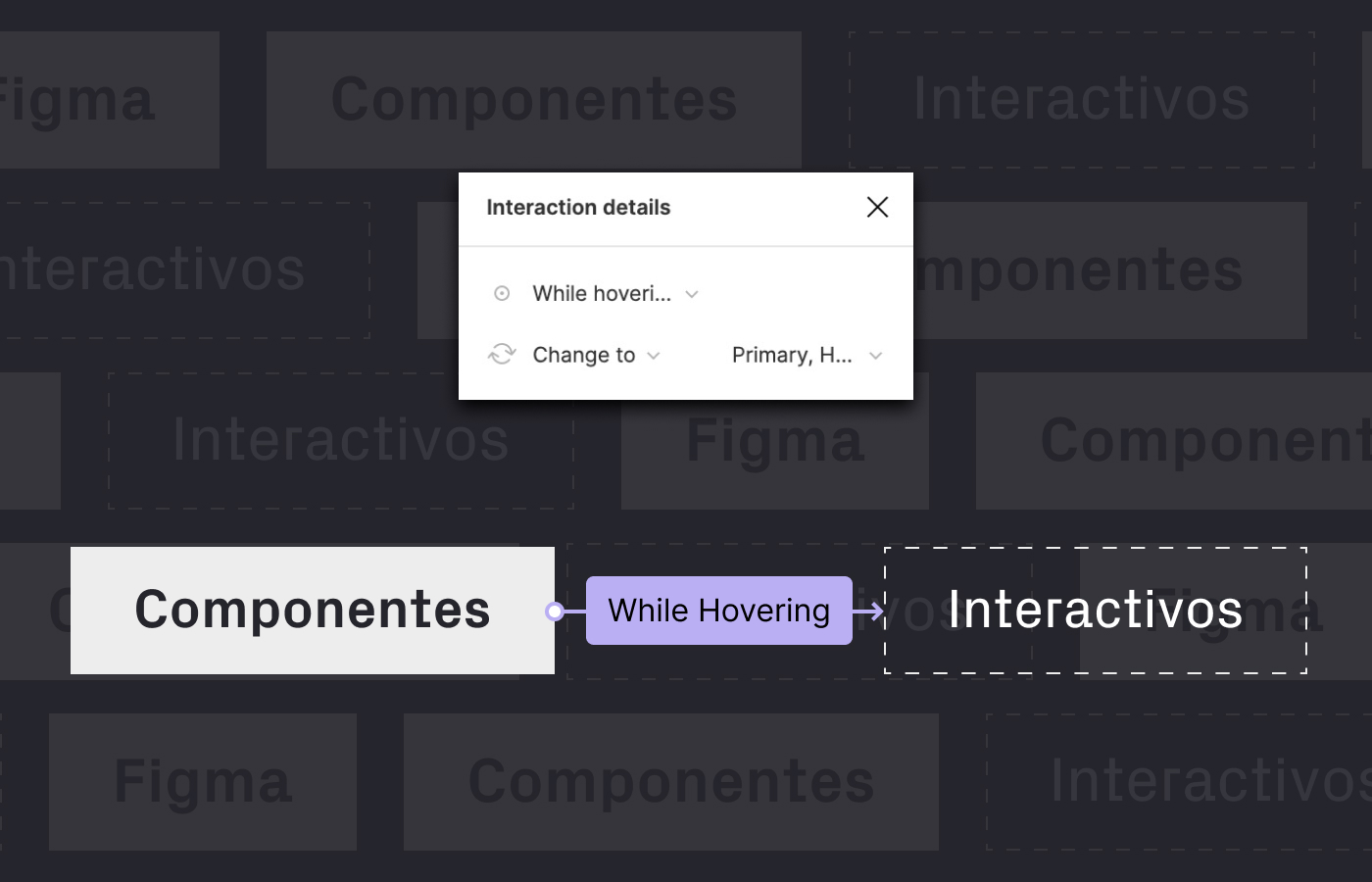Close the Interaction details panel
Screen dimensions: 1372x882
(877, 207)
